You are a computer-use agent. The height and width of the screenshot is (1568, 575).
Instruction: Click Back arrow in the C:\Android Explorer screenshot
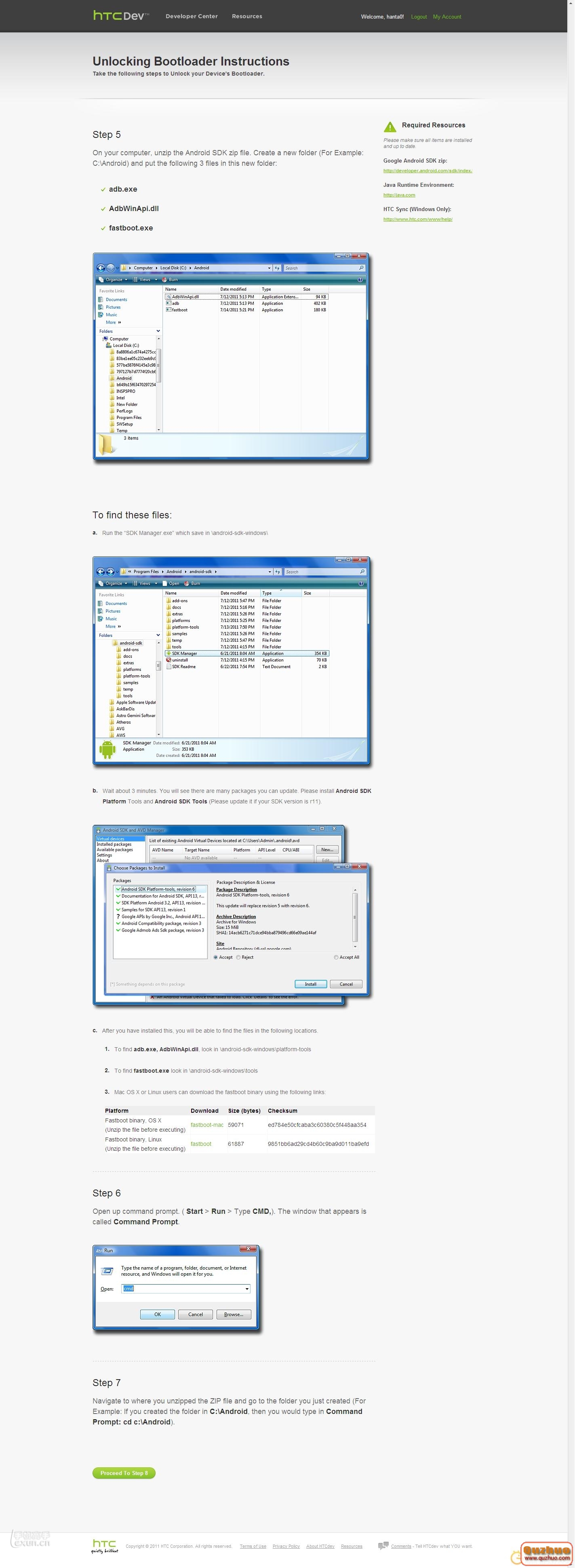(101, 268)
